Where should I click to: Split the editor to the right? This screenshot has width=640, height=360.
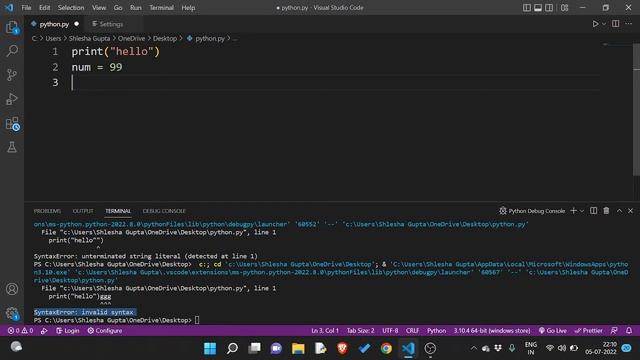coord(616,24)
